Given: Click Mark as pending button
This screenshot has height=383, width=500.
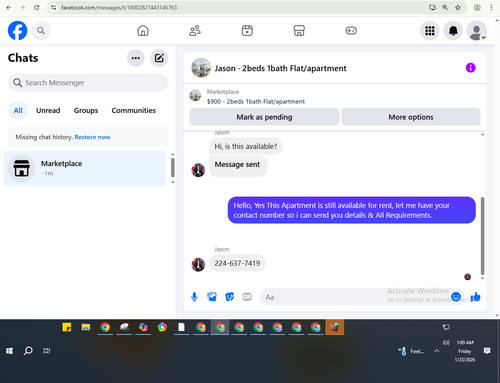Looking at the screenshot, I should [x=264, y=117].
